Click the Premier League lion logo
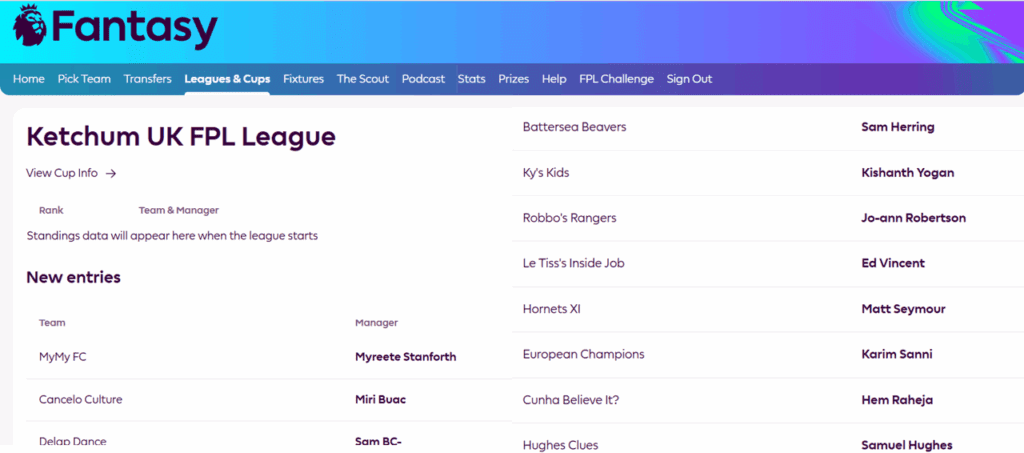Image resolution: width=1024 pixels, height=453 pixels. pyautogui.click(x=30, y=27)
